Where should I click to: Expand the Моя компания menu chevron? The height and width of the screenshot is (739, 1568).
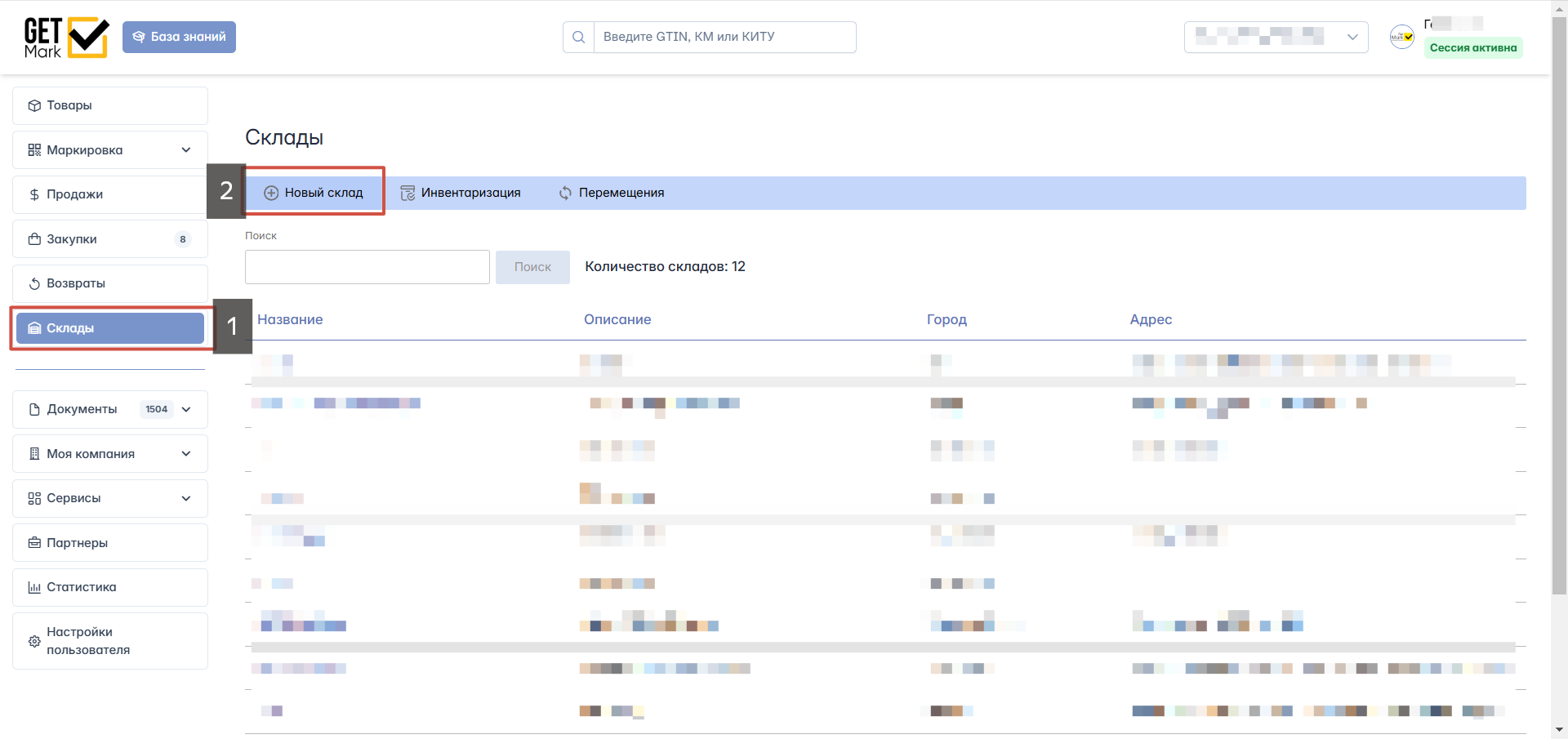[x=186, y=454]
